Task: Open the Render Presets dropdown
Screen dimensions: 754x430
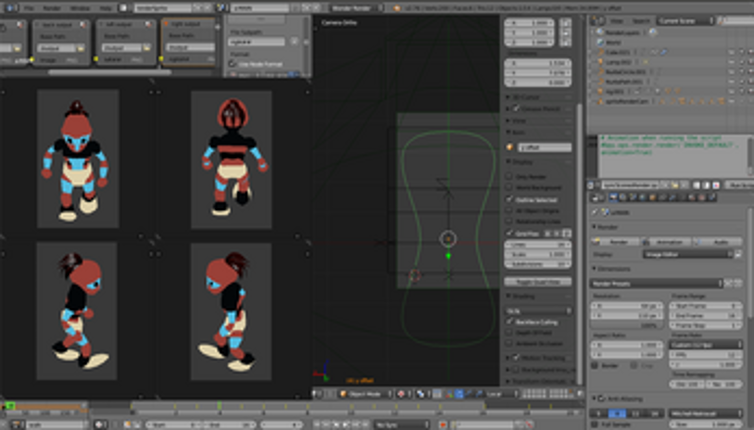Action: coord(656,283)
